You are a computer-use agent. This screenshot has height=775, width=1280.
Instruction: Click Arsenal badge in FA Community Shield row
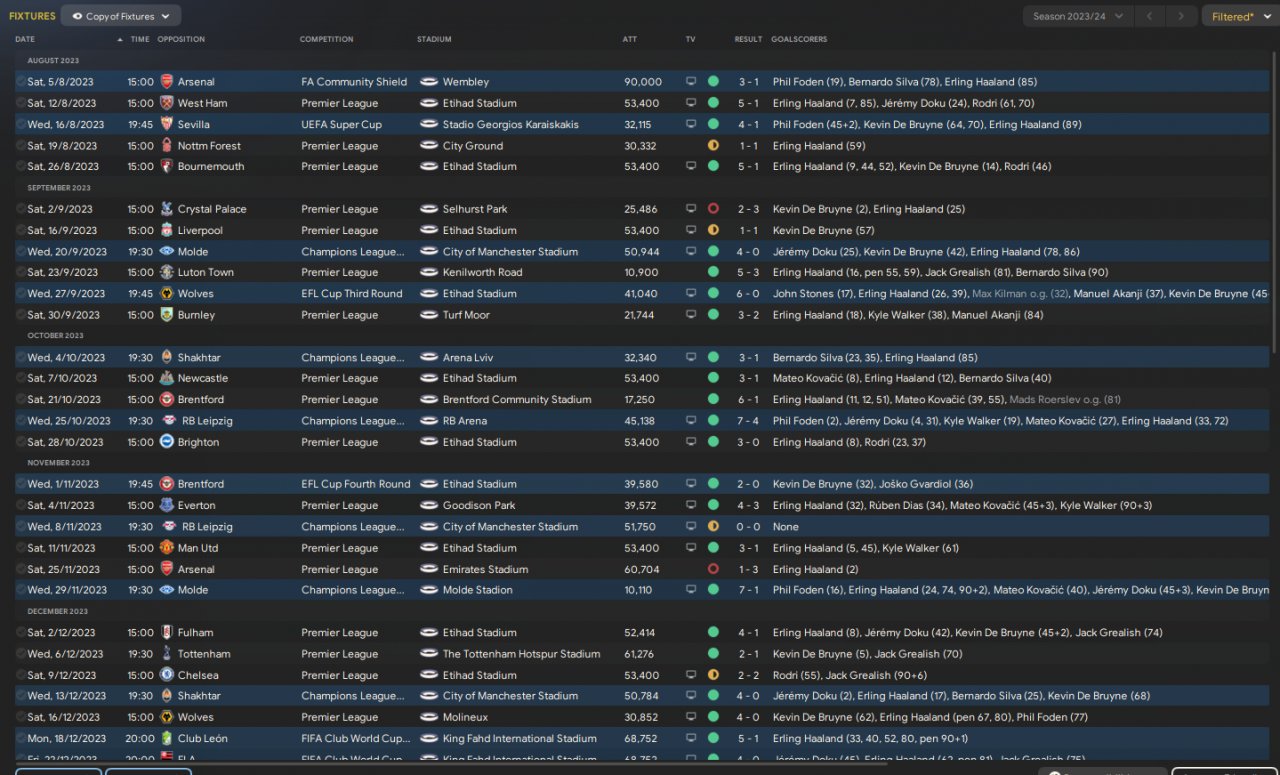pos(166,82)
